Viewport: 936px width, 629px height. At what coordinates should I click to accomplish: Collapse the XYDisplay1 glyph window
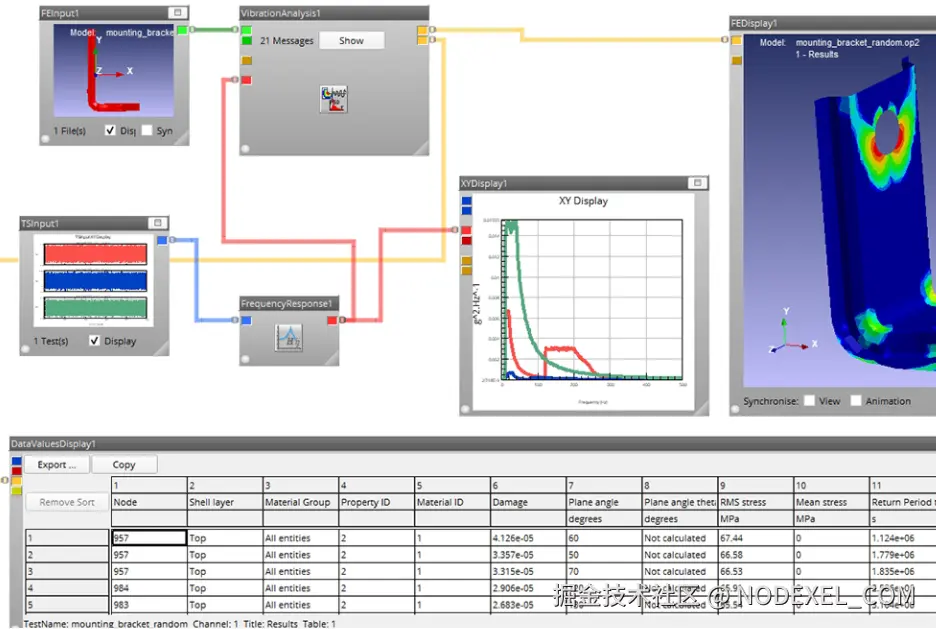click(x=697, y=183)
